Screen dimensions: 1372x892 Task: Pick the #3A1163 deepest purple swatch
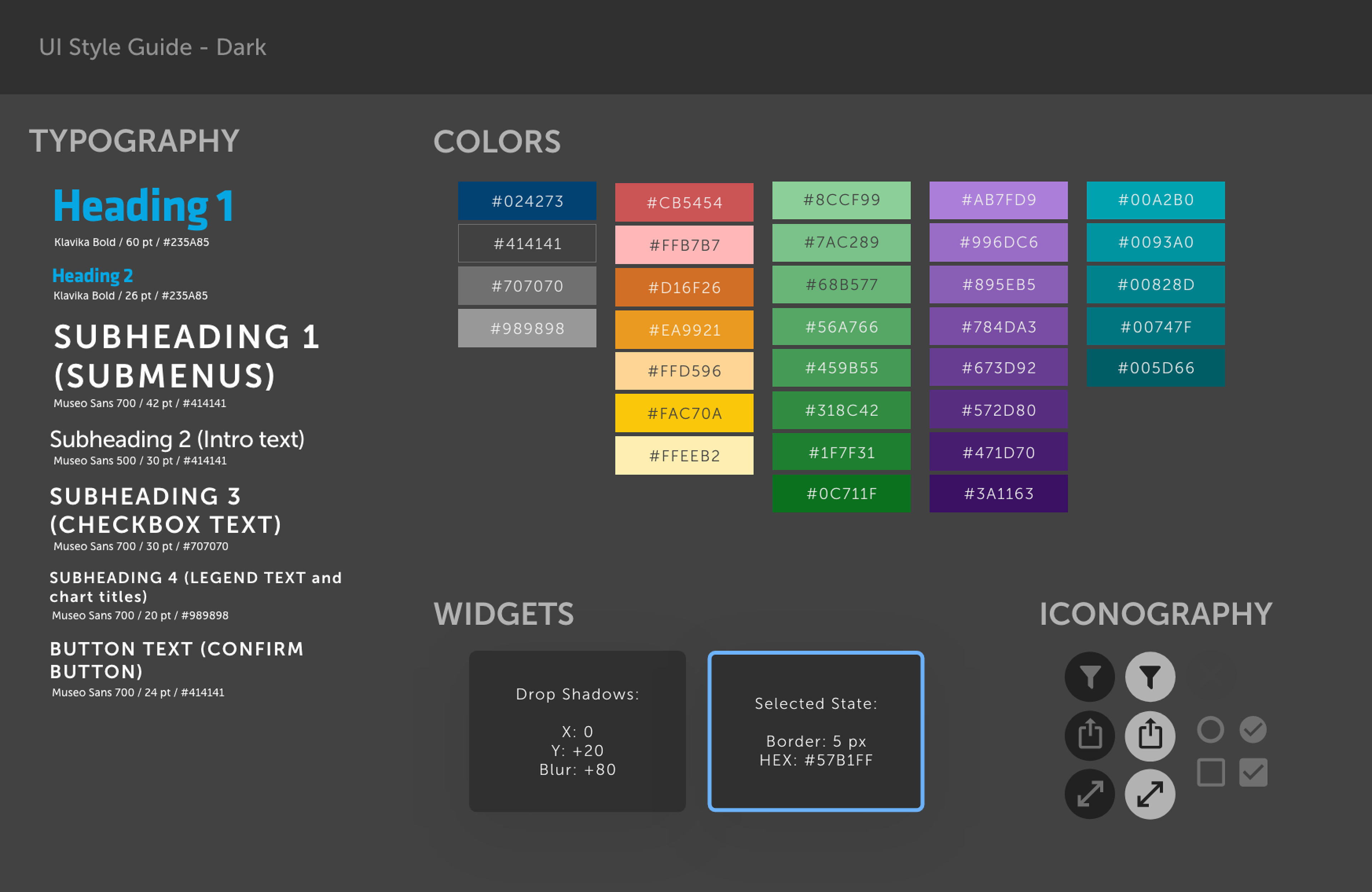pyautogui.click(x=998, y=494)
